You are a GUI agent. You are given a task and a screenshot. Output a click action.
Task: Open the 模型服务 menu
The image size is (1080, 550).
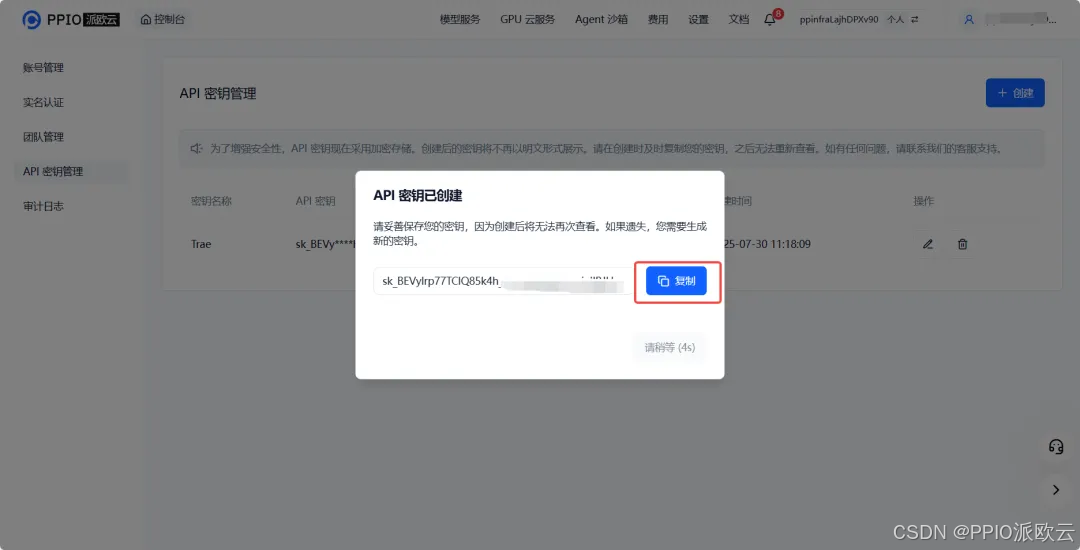[x=460, y=20]
